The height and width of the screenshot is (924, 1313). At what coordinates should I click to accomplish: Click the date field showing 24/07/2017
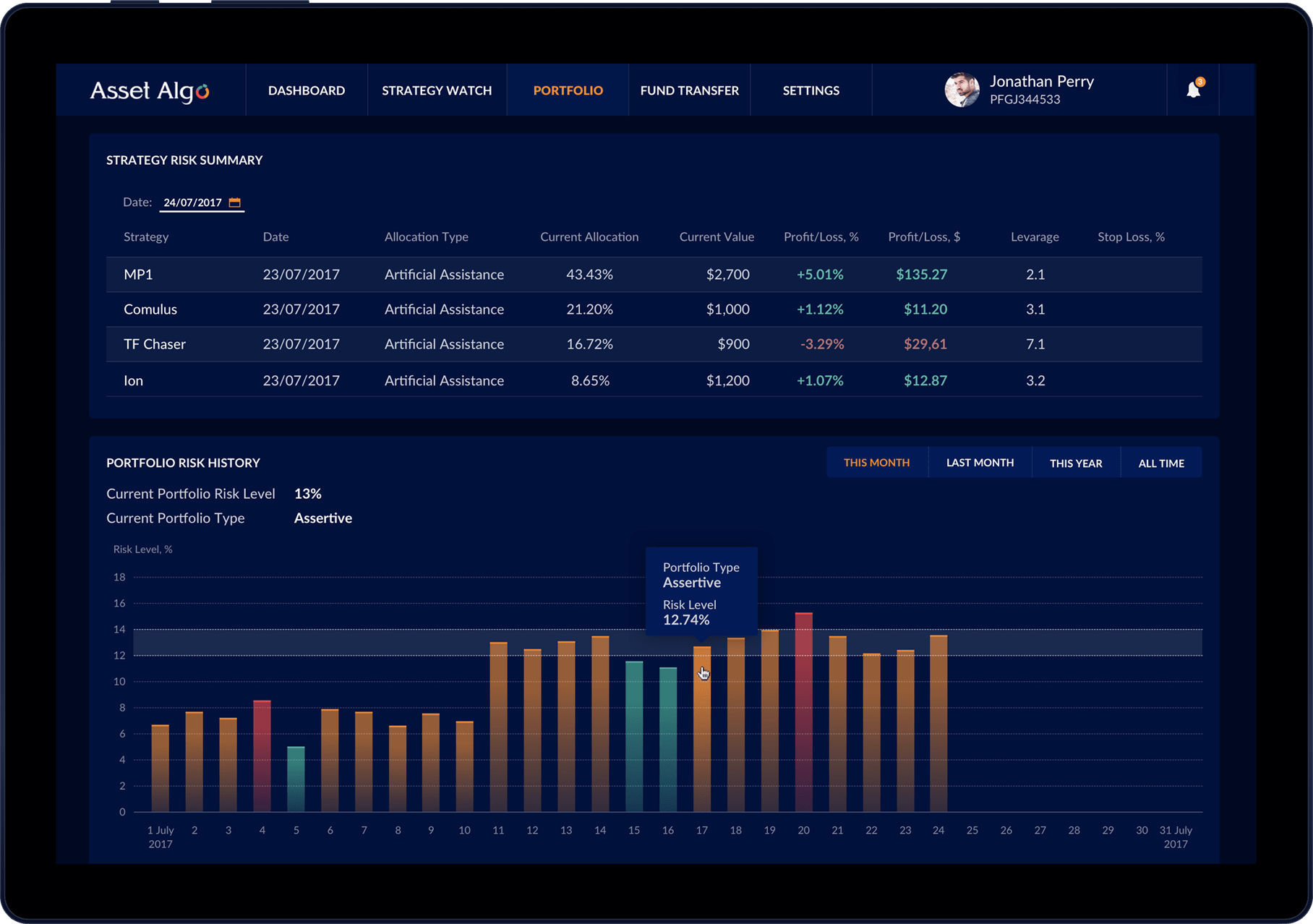(192, 202)
